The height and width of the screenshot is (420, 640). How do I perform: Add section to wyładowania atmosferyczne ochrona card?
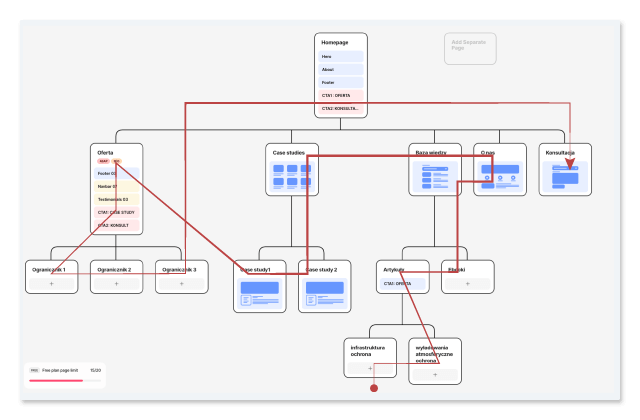coord(434,374)
